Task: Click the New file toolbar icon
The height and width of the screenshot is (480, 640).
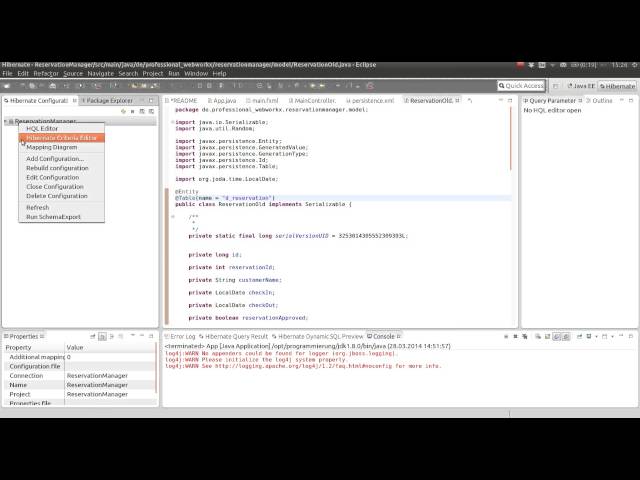Action: tap(7, 86)
